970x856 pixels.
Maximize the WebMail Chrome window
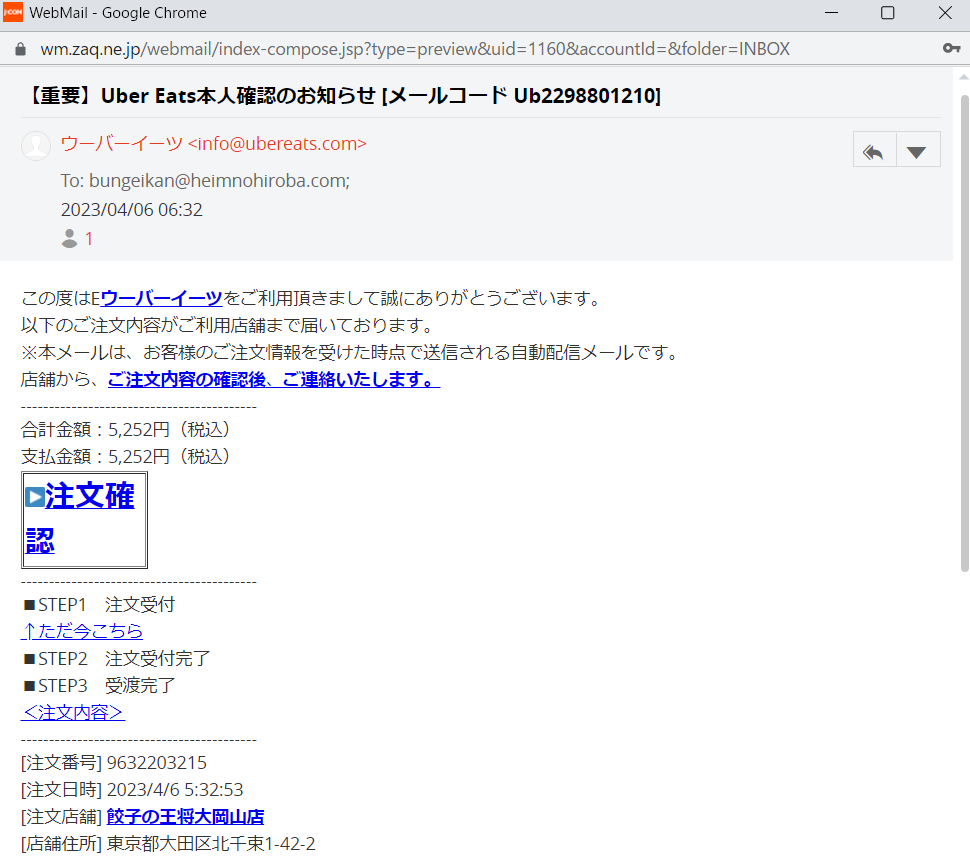tap(888, 12)
